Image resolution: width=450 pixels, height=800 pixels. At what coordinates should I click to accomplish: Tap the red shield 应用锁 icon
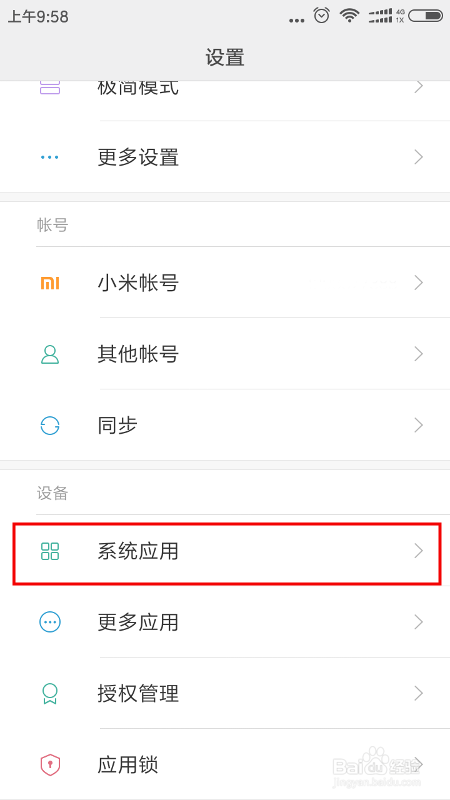[x=50, y=765]
